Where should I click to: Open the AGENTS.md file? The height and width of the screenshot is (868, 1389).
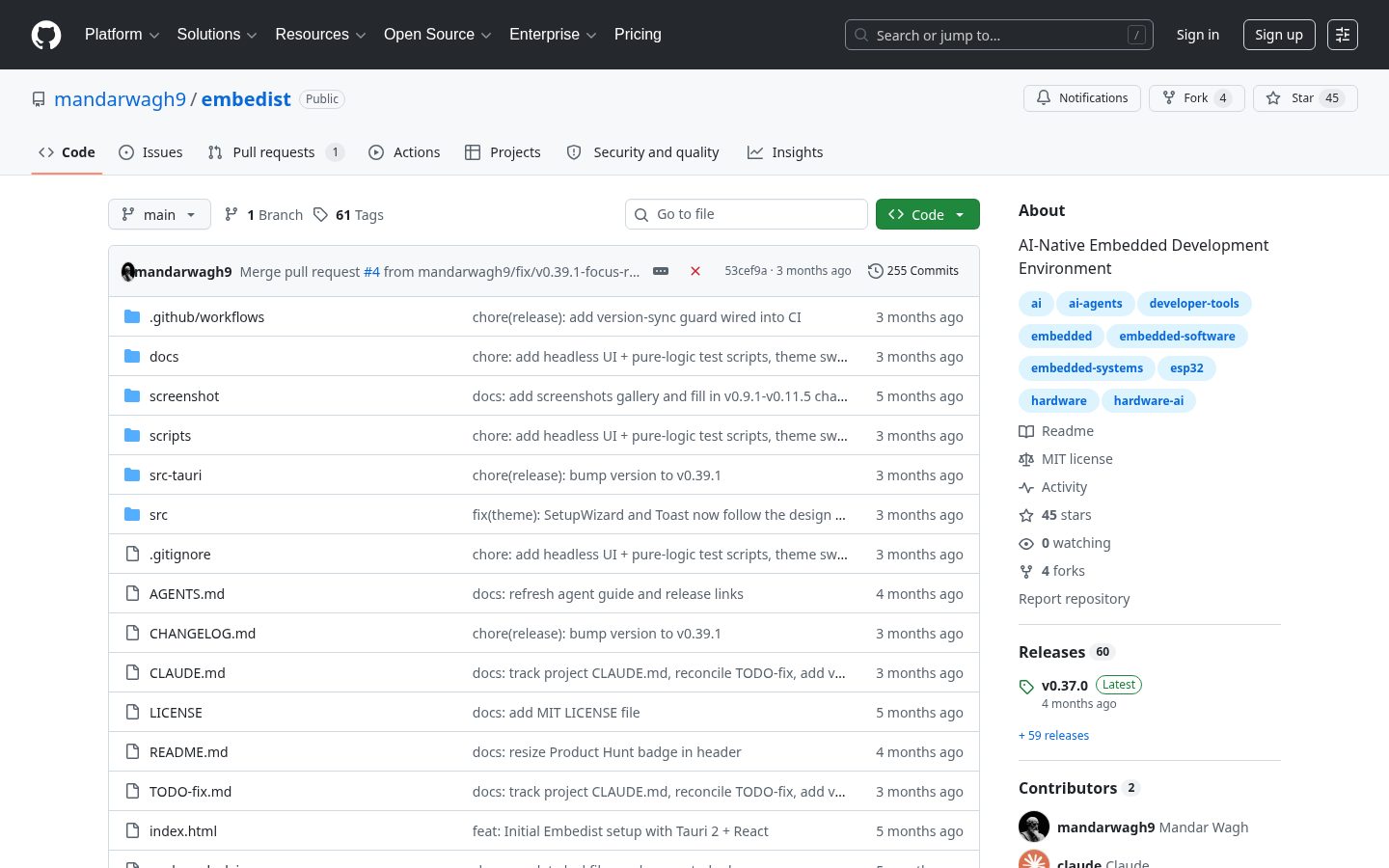187,593
